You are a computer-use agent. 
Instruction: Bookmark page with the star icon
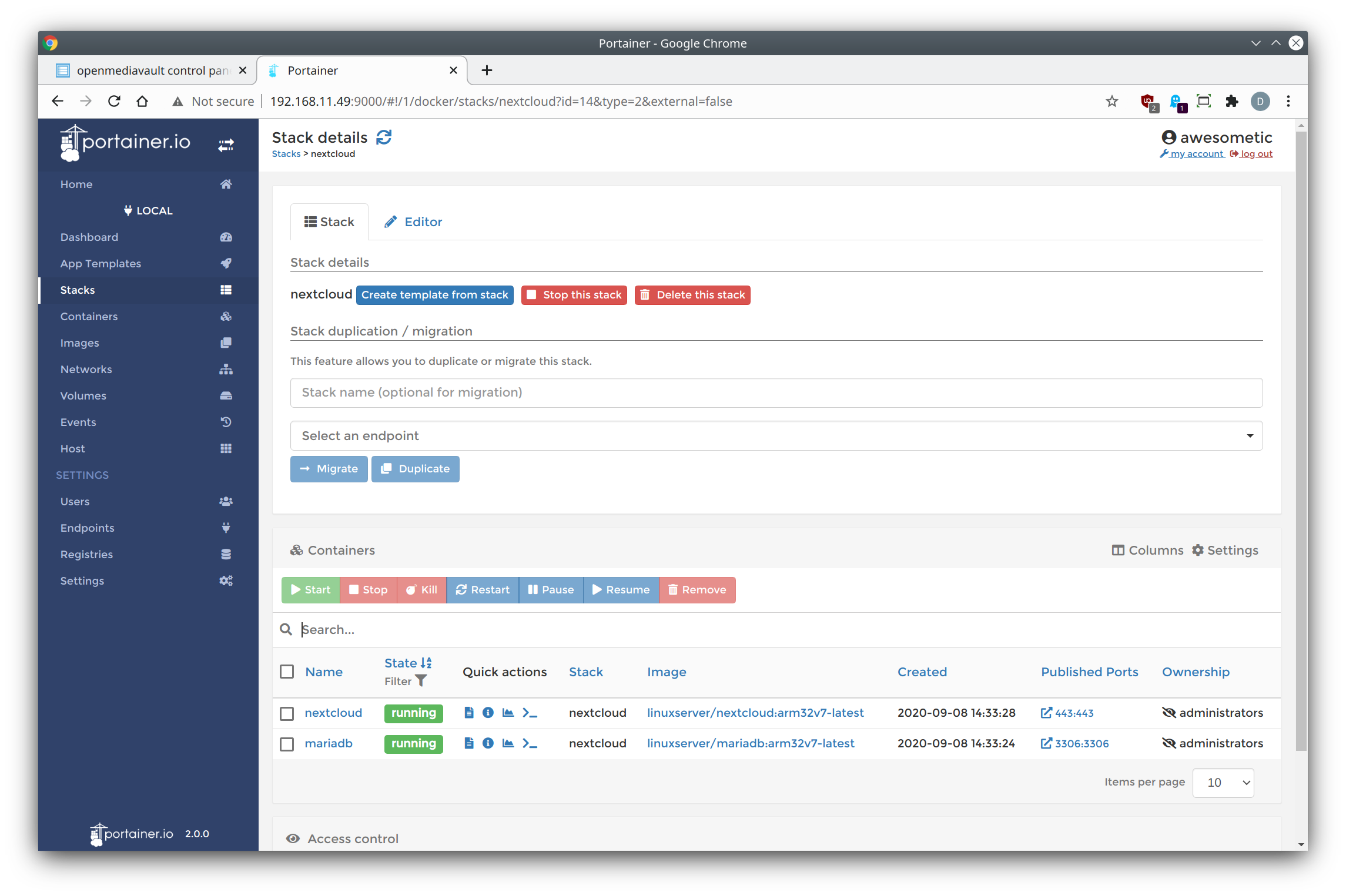(1111, 102)
